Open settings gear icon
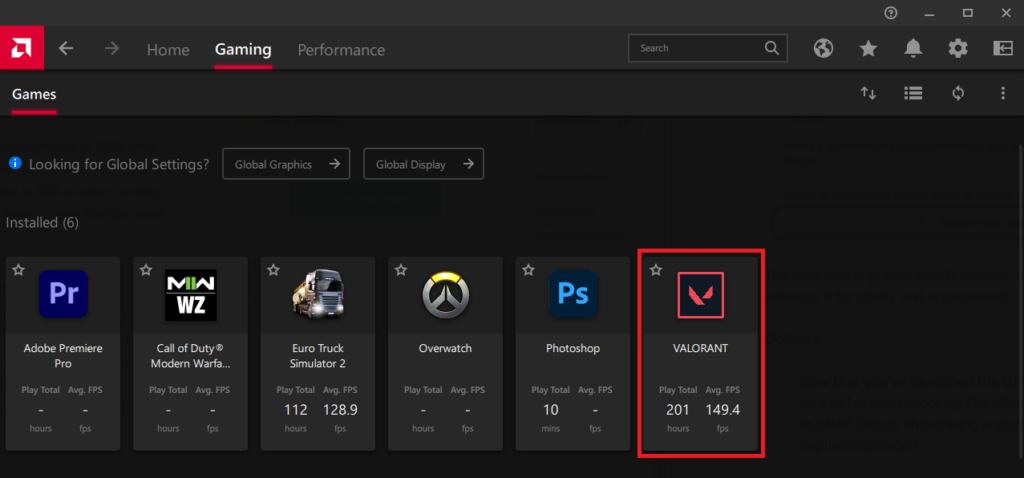 click(x=958, y=48)
